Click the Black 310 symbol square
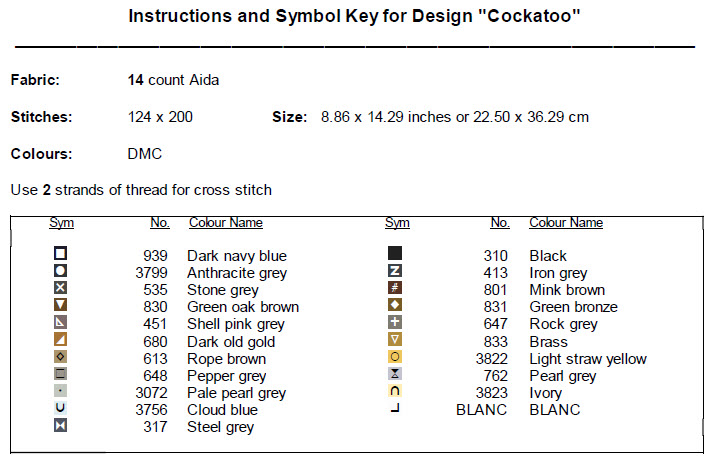 (395, 254)
